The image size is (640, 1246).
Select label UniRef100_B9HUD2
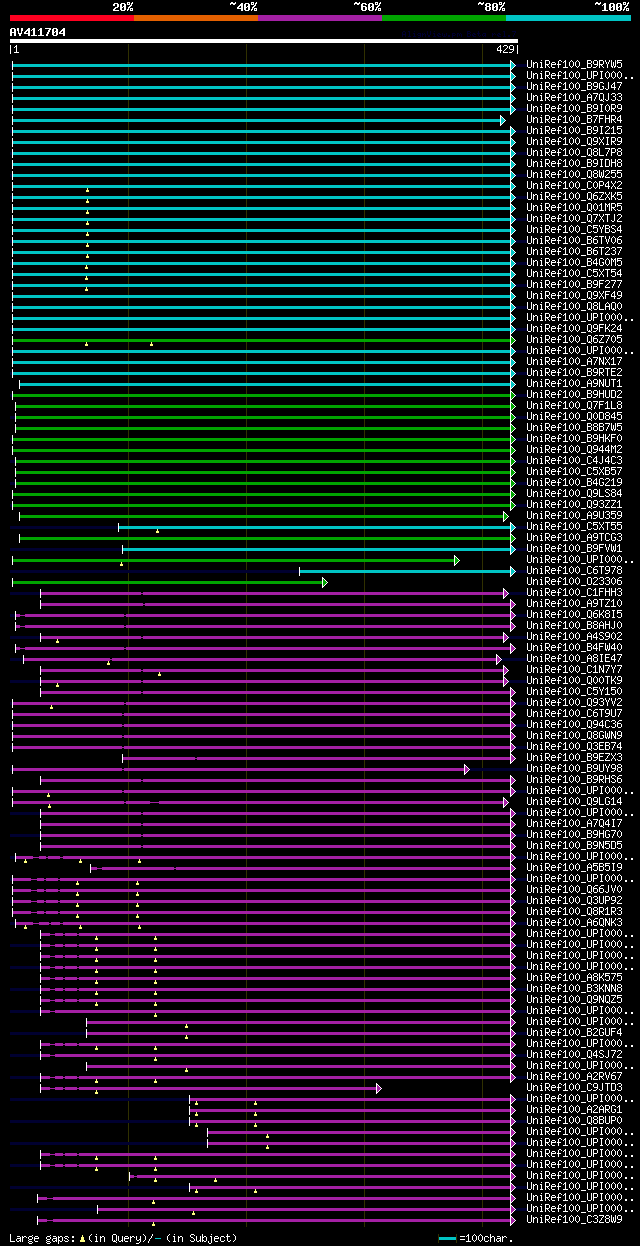tap(574, 395)
